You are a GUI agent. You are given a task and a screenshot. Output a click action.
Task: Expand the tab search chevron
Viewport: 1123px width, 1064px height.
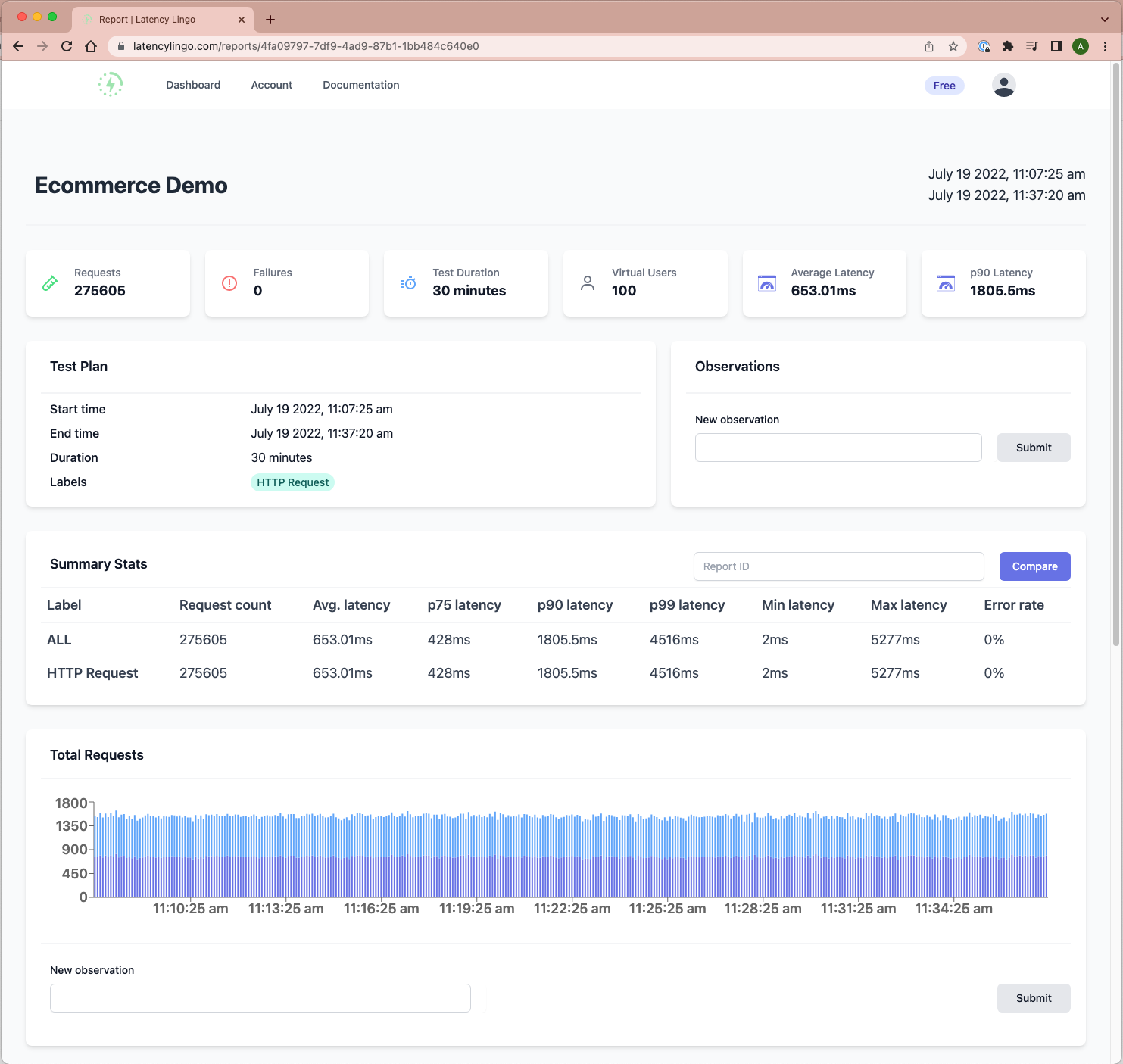[x=1105, y=20]
